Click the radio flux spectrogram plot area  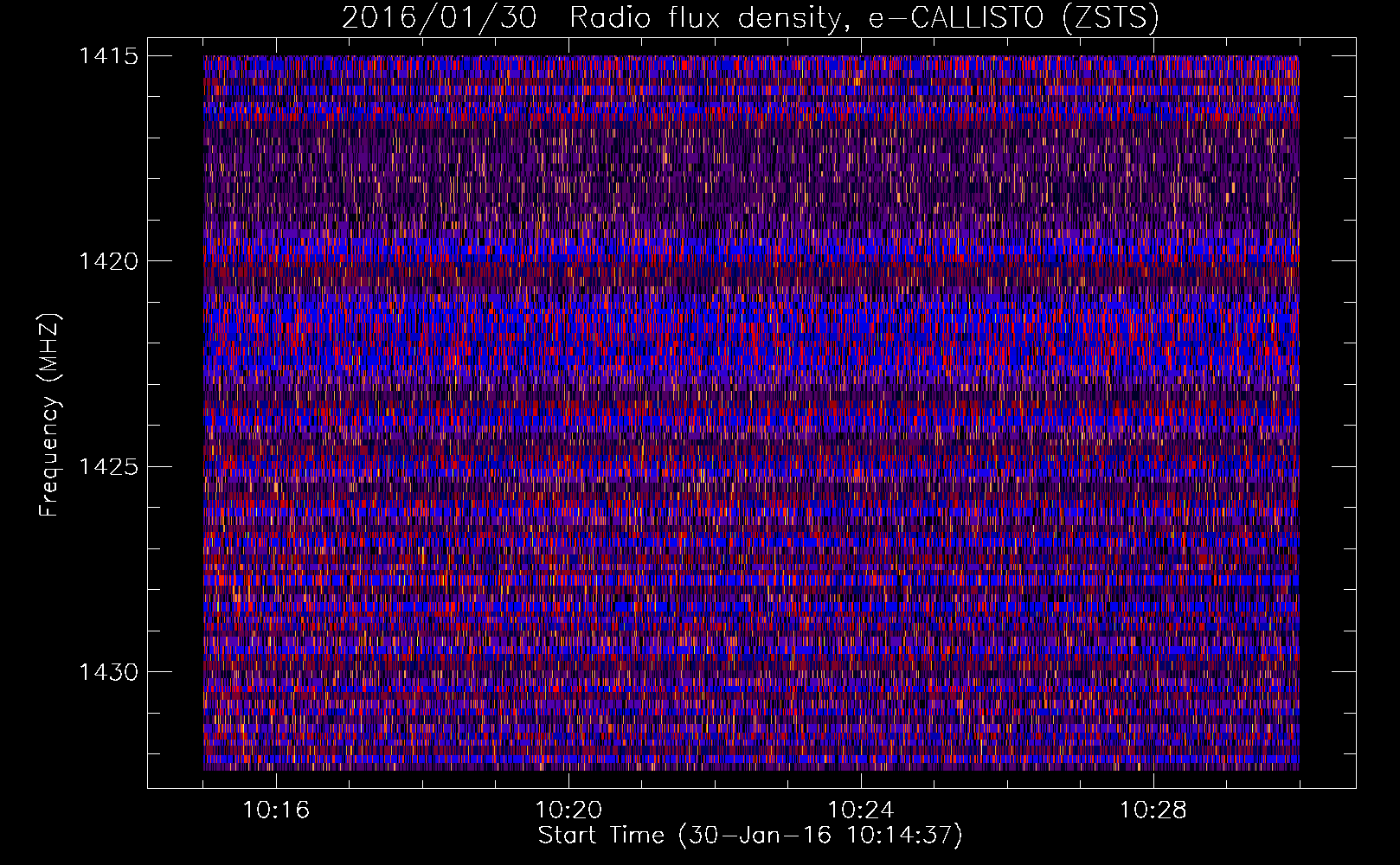click(x=751, y=413)
